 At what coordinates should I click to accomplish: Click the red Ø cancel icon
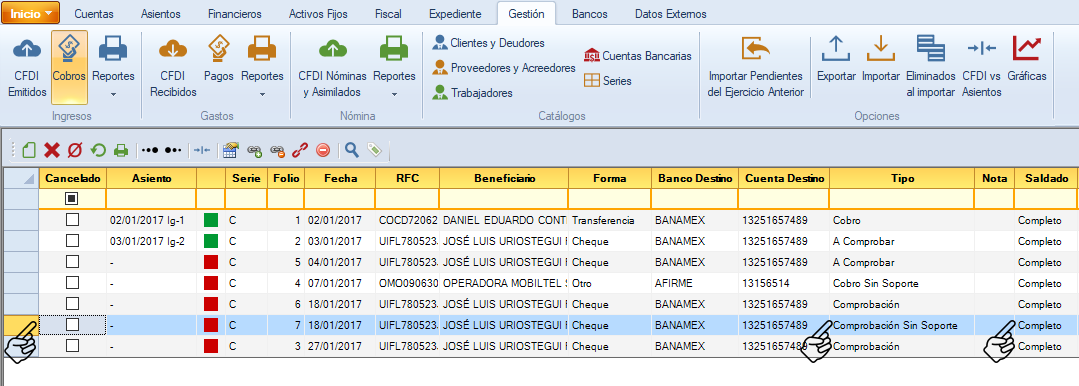click(x=75, y=150)
